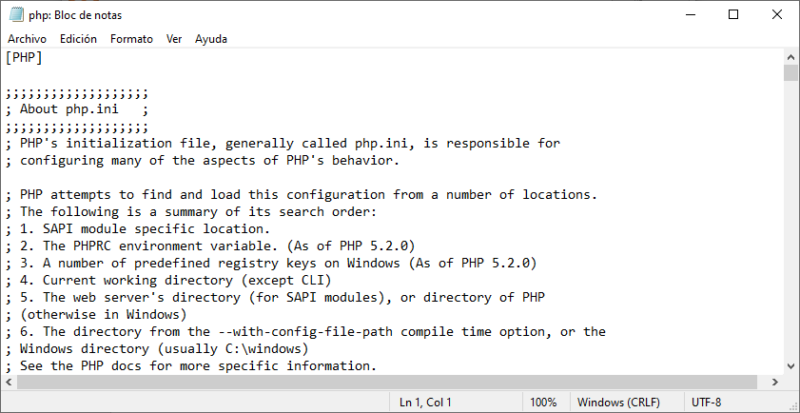Click the 100% zoom level indicator

click(544, 402)
